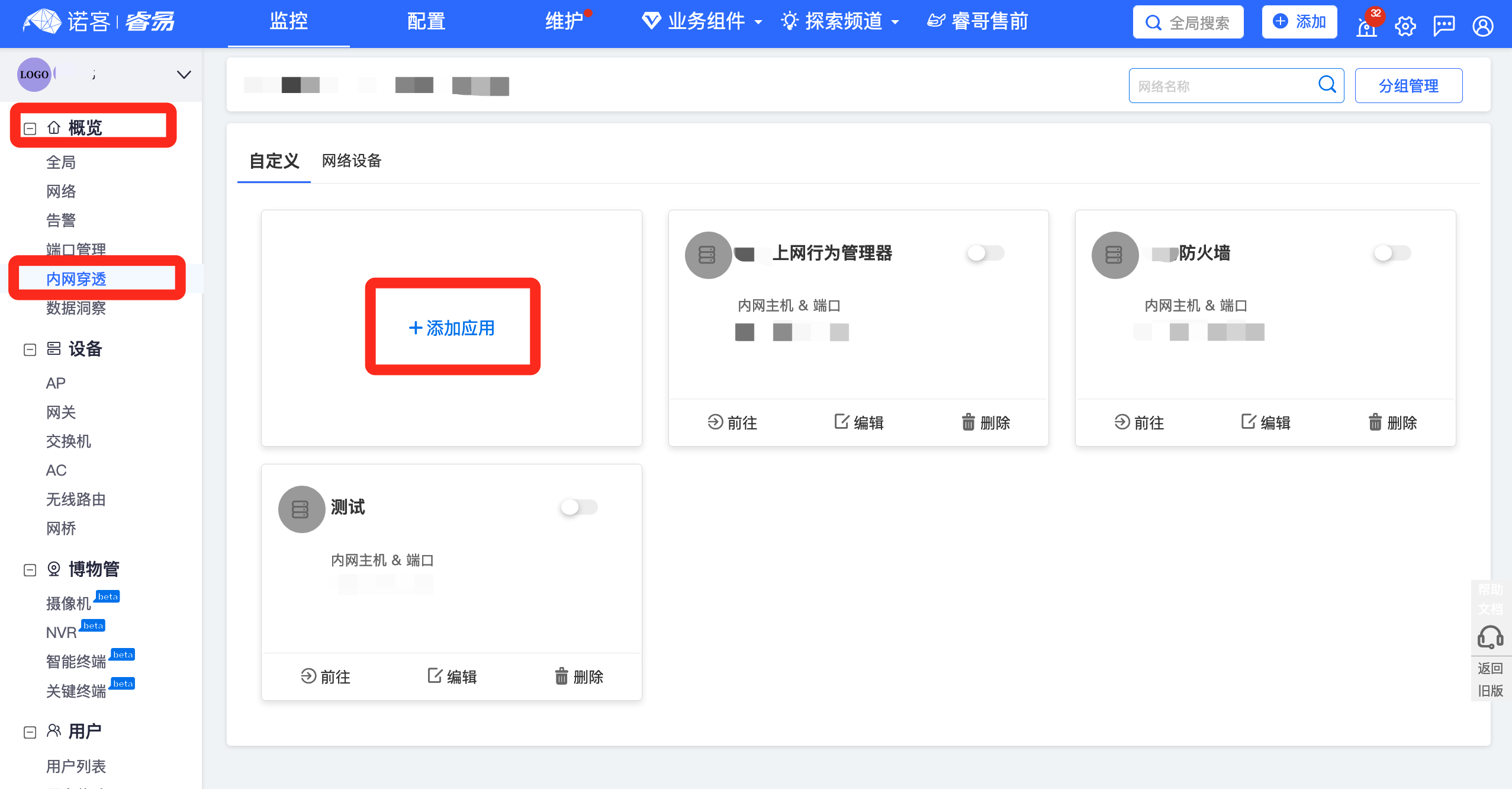1512x789 pixels.
Task: Click the 防火墙 server icon
Action: [1115, 255]
